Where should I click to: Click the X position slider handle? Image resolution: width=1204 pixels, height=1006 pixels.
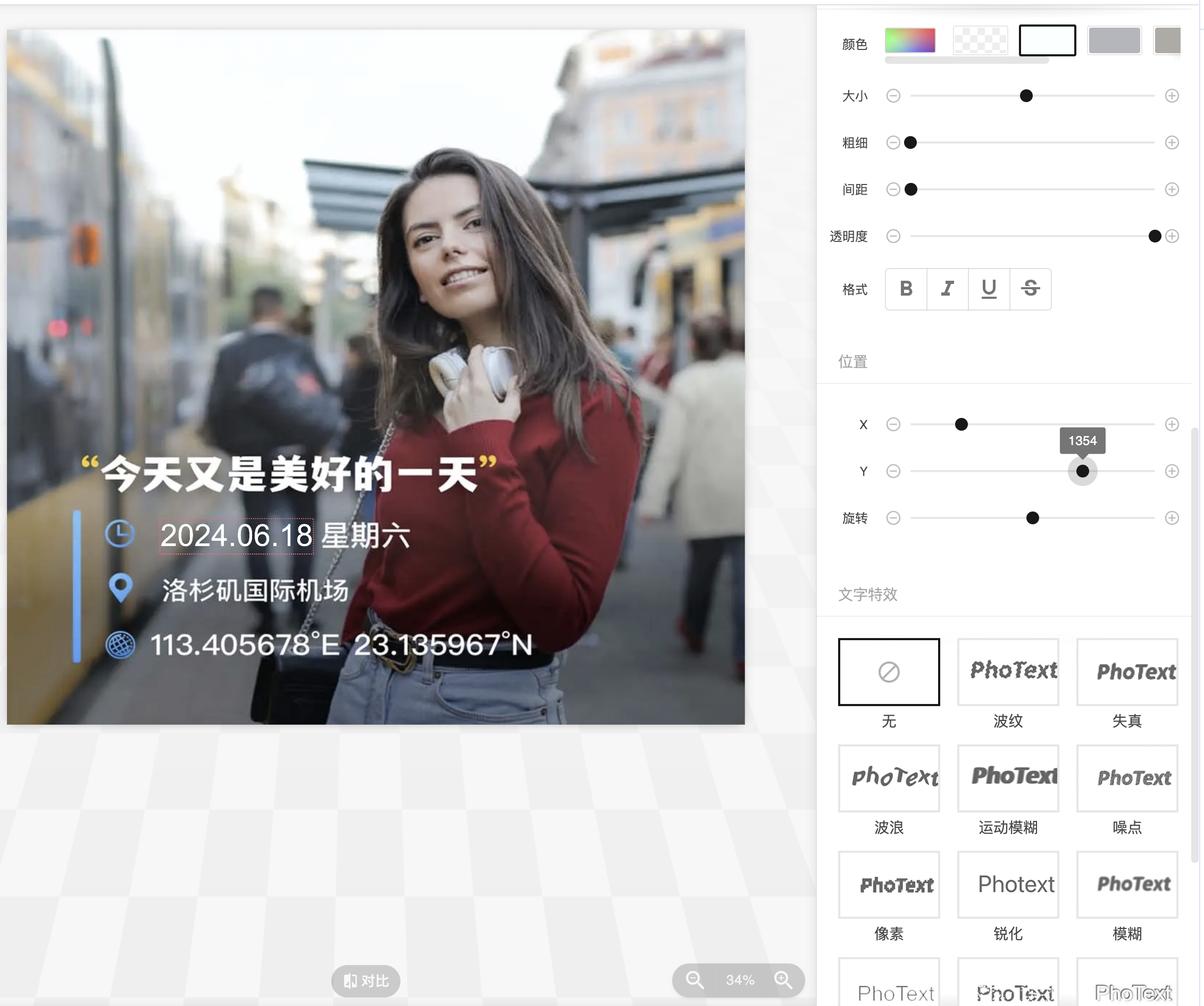click(x=961, y=425)
